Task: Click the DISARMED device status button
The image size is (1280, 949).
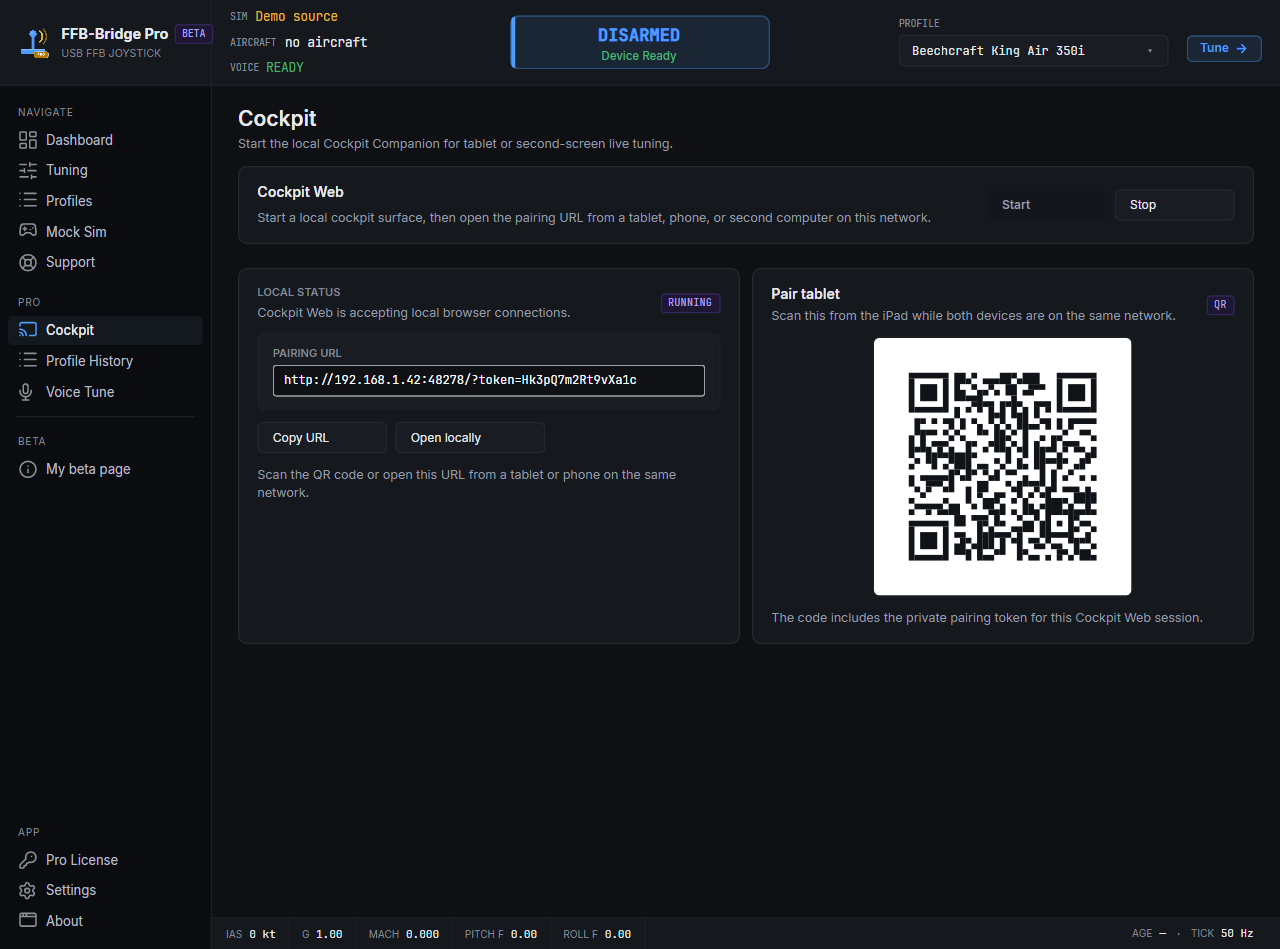Action: [640, 43]
